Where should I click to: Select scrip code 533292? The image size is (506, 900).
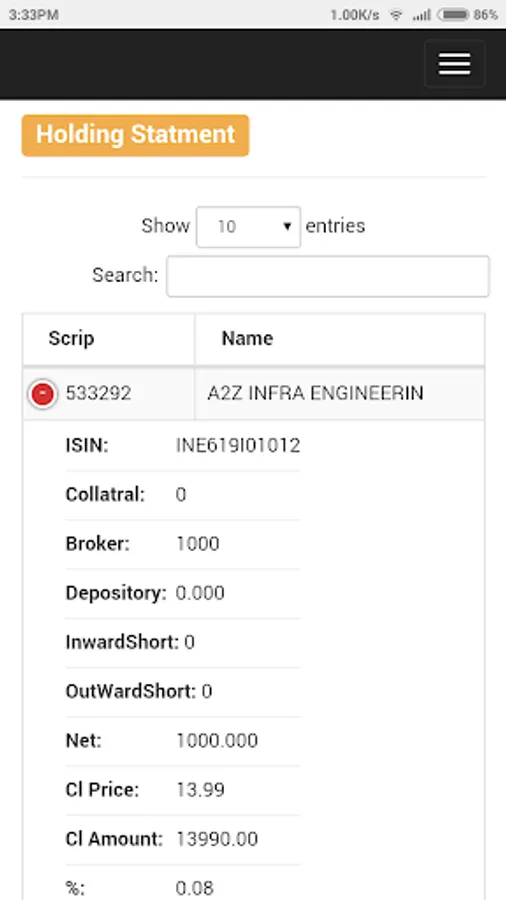98,394
